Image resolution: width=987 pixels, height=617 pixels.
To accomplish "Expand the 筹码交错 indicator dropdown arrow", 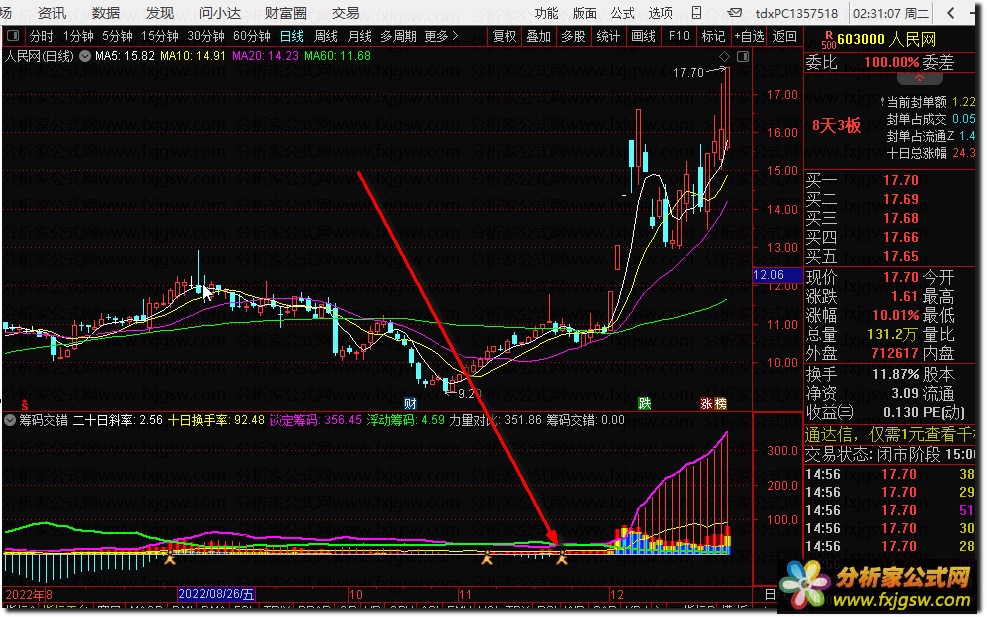I will tap(10, 420).
